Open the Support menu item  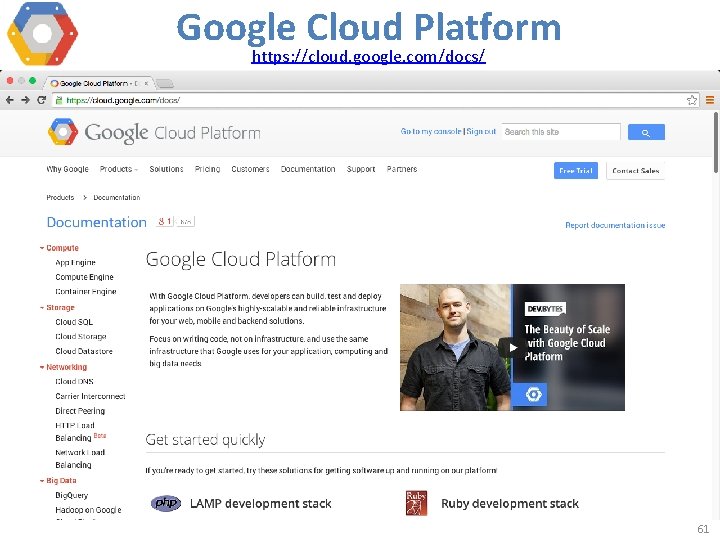361,169
